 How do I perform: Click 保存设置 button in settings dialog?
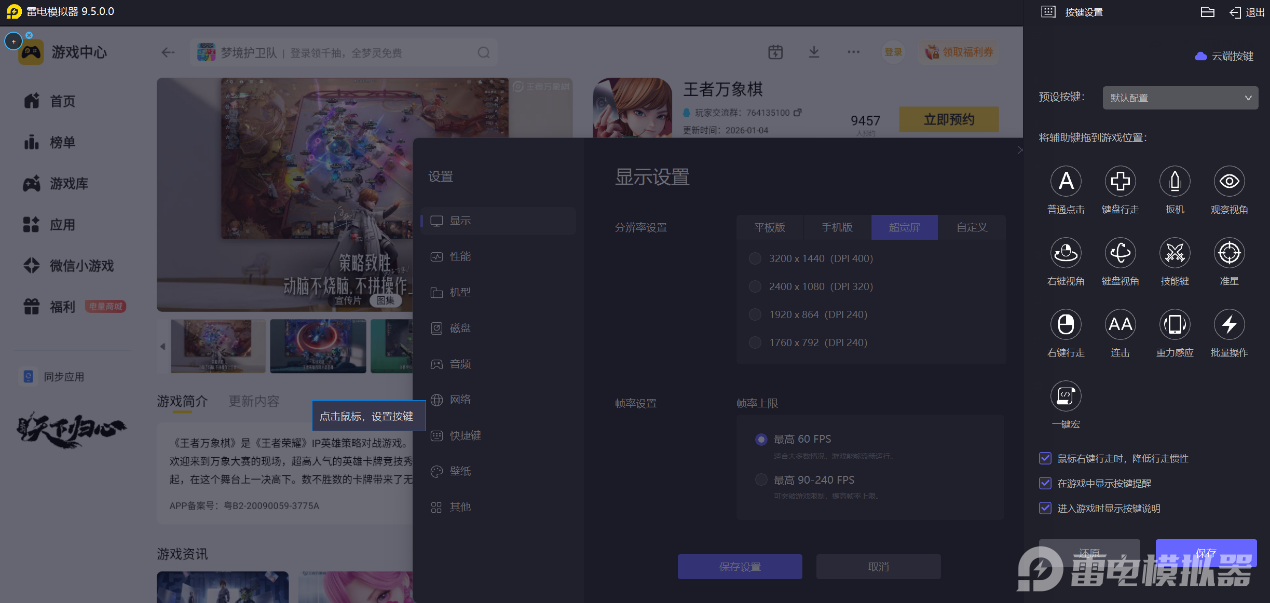click(x=740, y=567)
